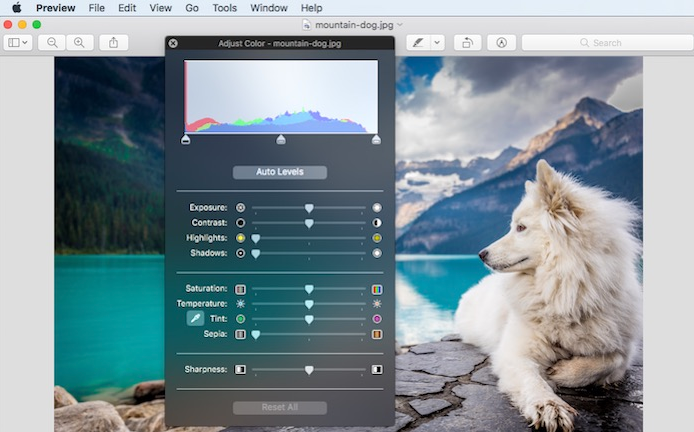This screenshot has width=694, height=432.
Task: Click the sharpen (more sharpness) icon
Action: click(377, 370)
